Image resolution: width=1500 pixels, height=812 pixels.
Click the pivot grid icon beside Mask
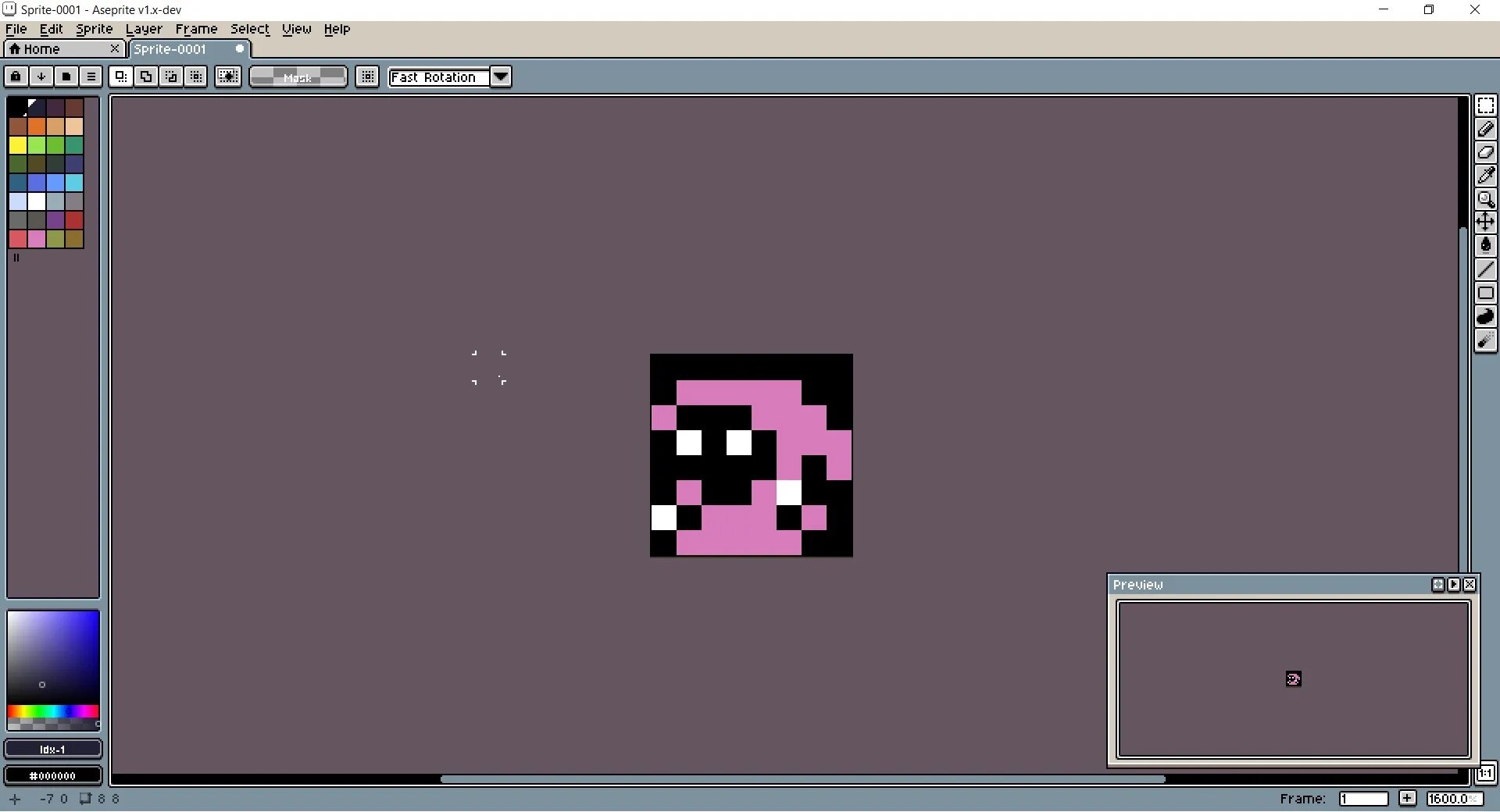[x=367, y=77]
